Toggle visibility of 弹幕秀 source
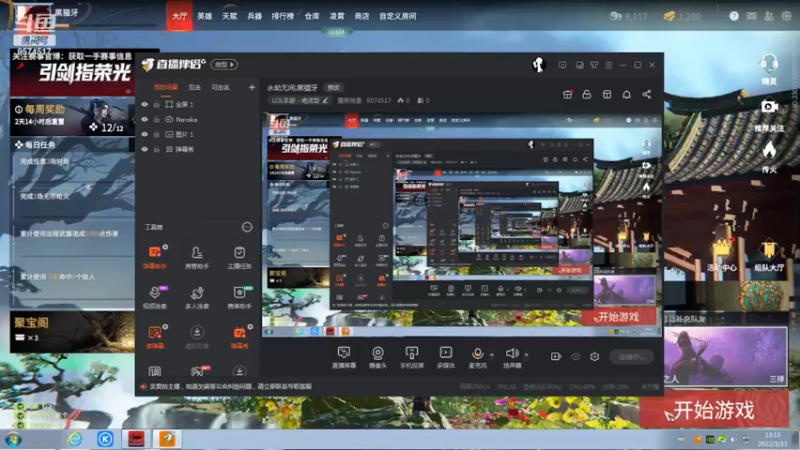The image size is (800, 450). pos(144,149)
